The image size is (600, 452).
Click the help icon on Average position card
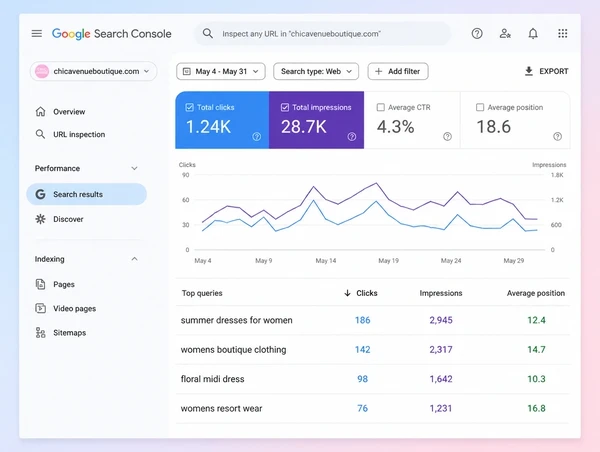(x=558, y=136)
